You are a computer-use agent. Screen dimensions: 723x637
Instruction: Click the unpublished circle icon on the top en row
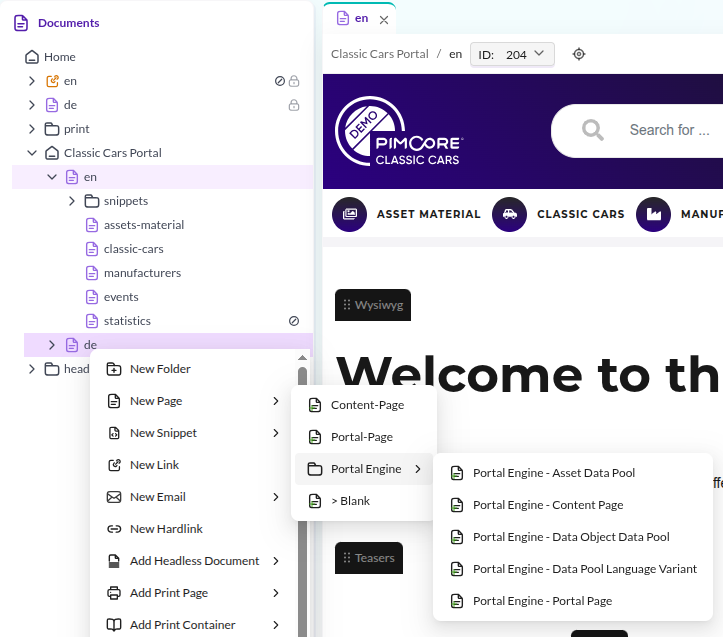279,81
